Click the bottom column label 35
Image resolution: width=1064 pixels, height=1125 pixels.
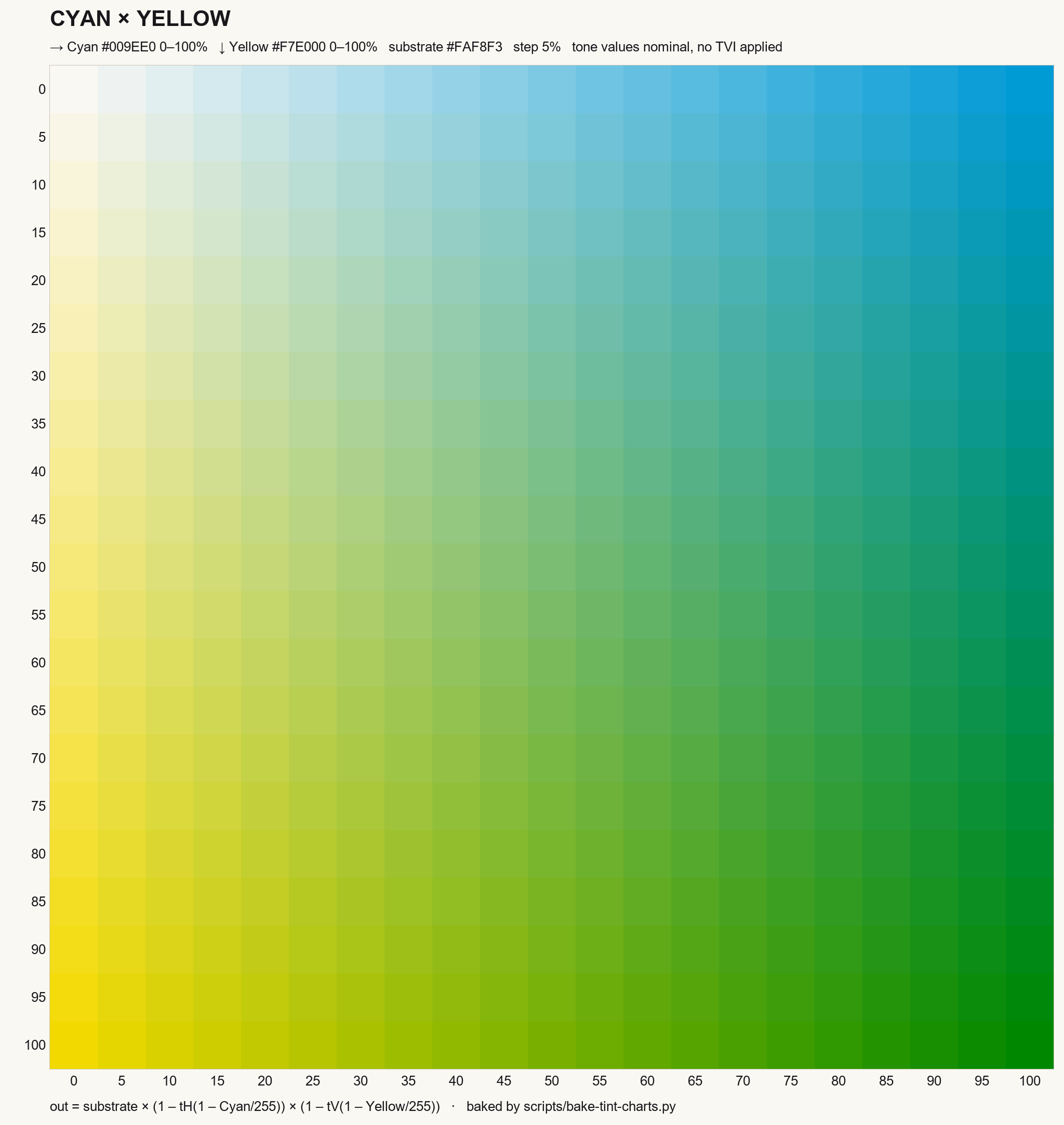[x=408, y=1081]
